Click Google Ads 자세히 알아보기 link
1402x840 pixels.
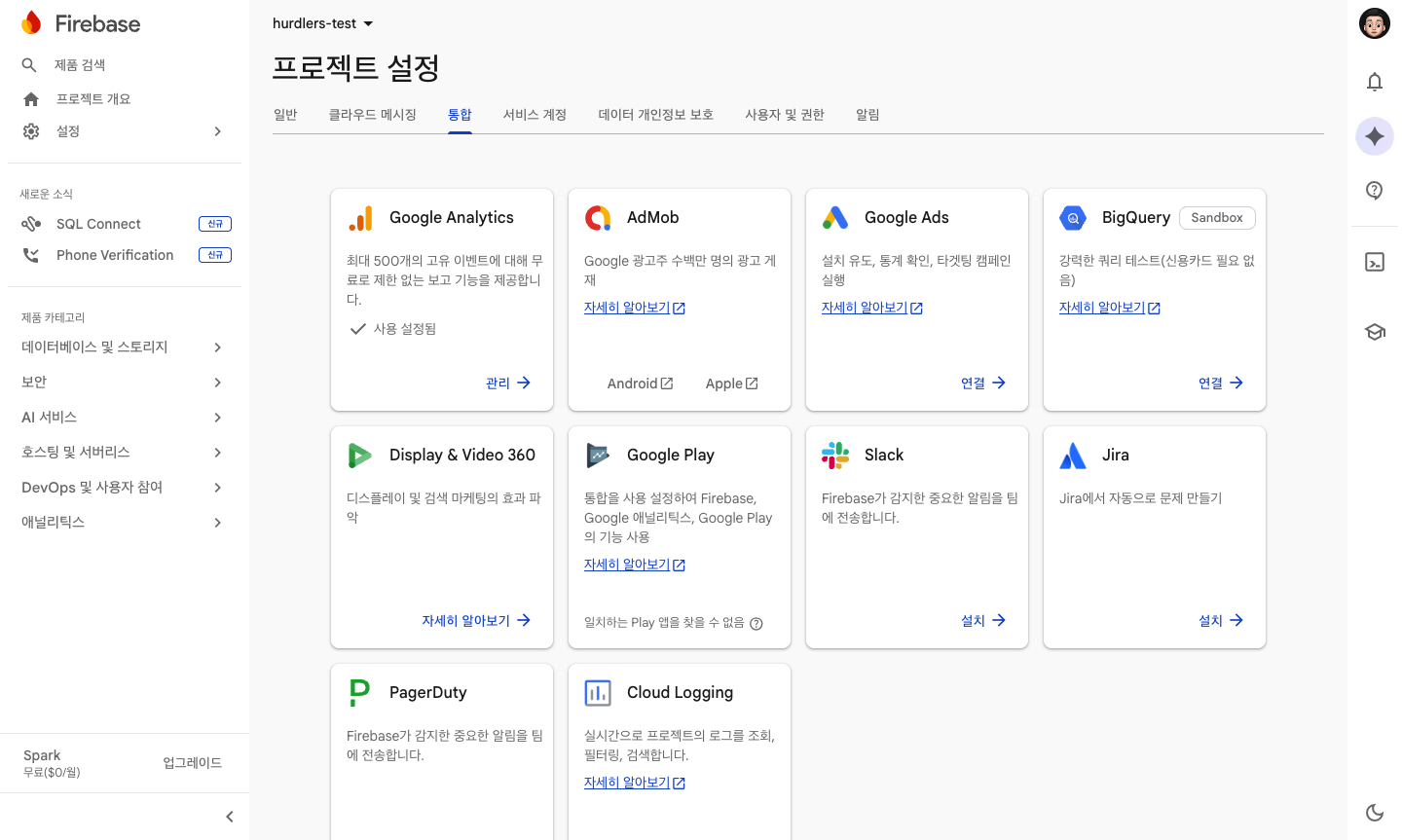[872, 308]
